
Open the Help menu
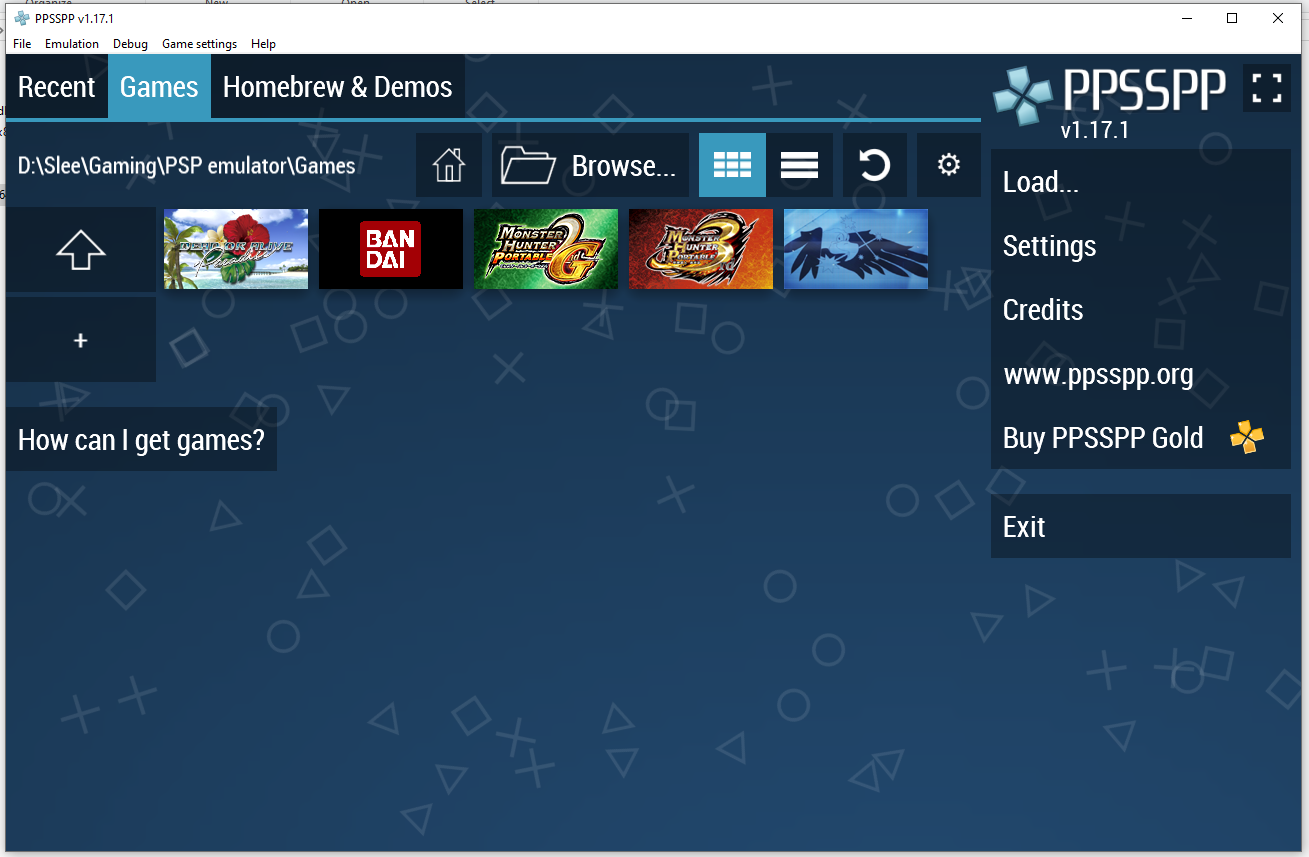click(264, 44)
